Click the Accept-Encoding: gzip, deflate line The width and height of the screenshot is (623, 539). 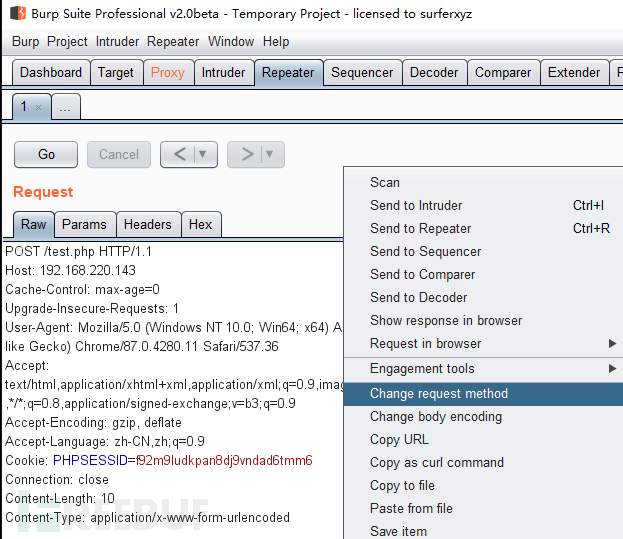[x=93, y=423]
